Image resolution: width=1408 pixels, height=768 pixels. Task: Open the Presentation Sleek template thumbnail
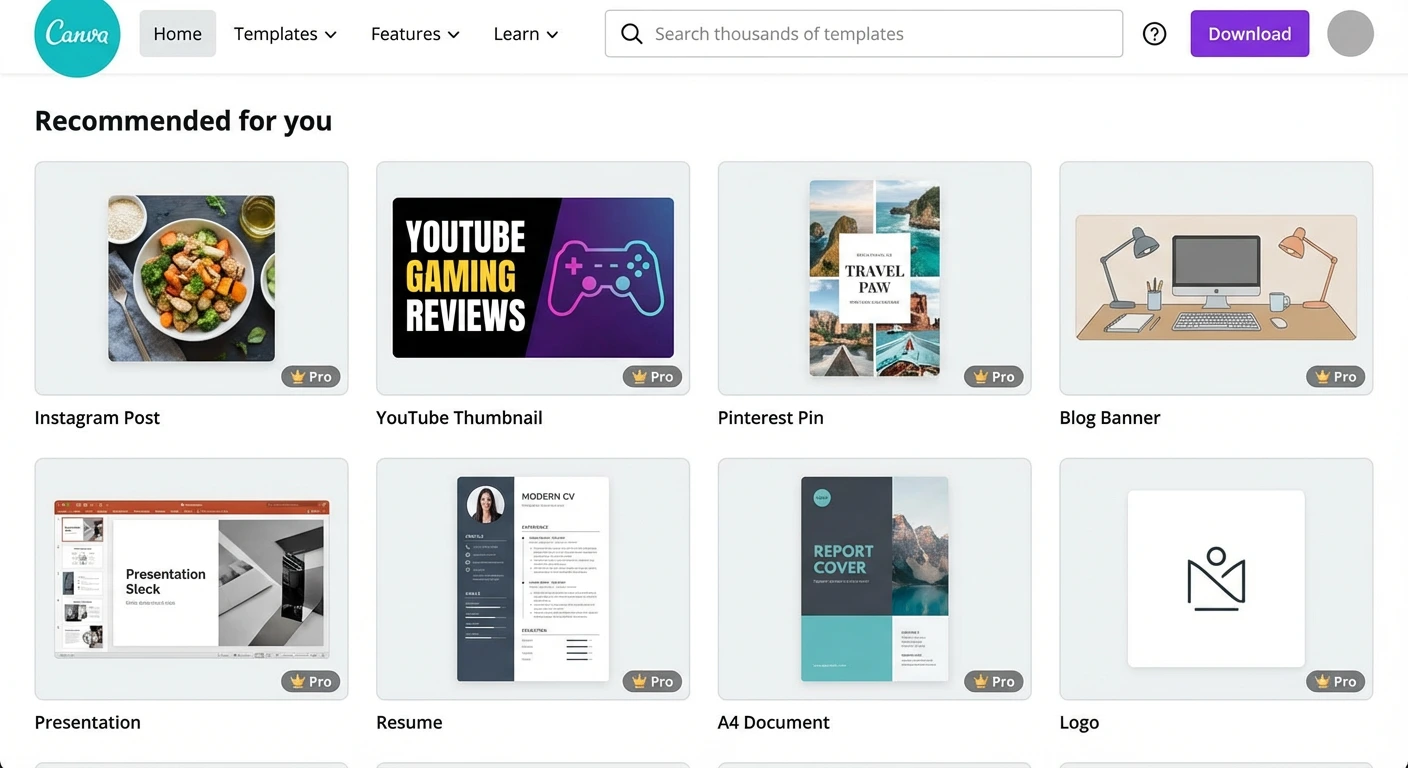click(x=191, y=580)
